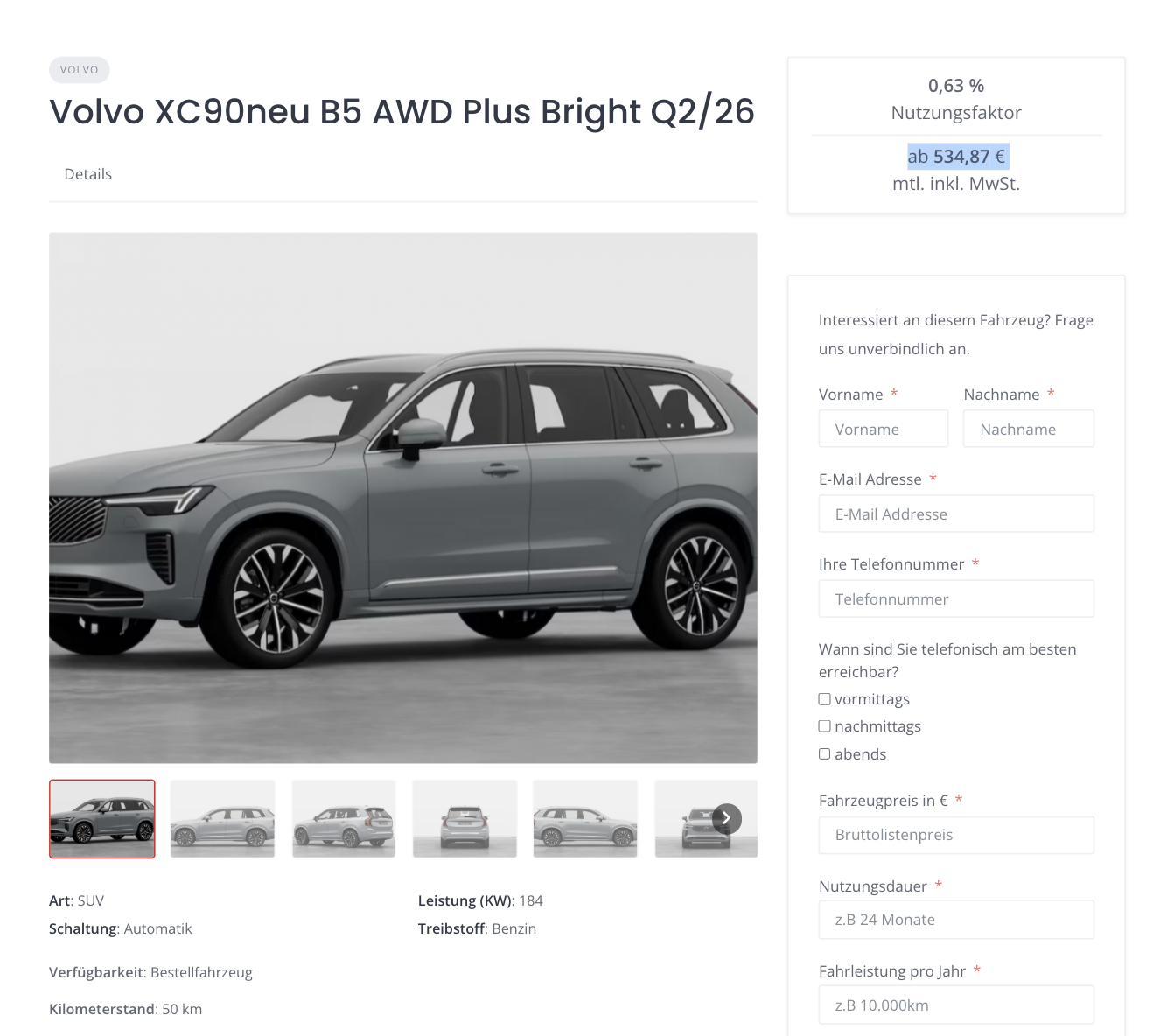Screen dimensions: 1174x1036
Task: Select the rear-quarter view thumbnail
Action: 344,819
